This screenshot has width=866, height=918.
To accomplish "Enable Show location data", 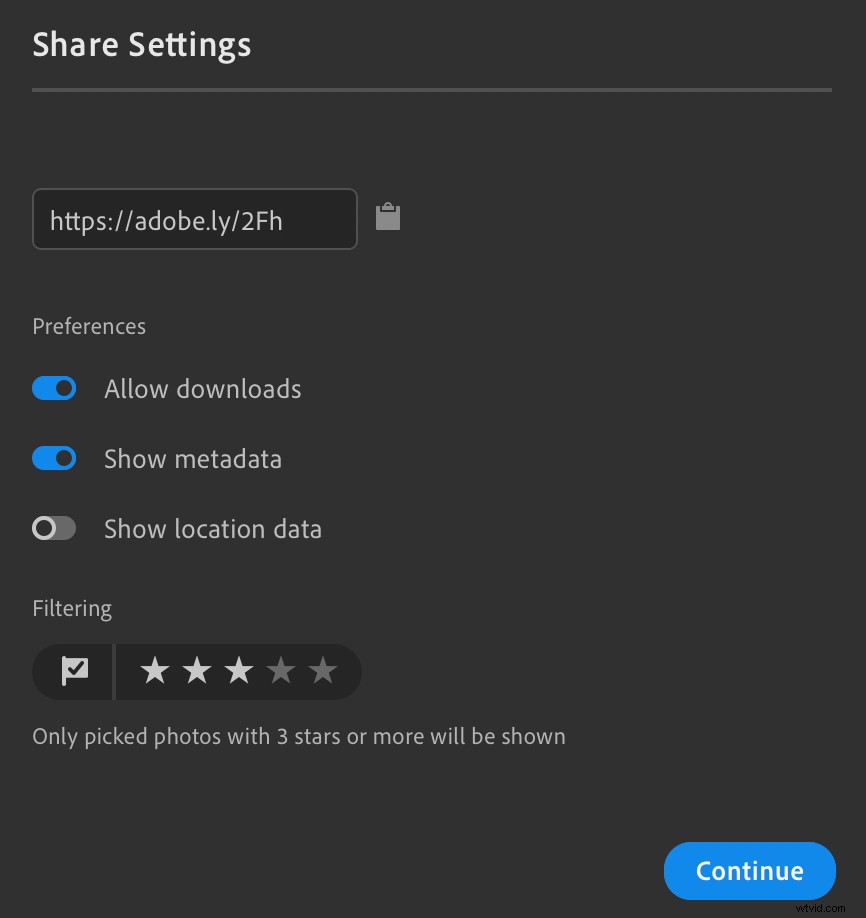I will point(54,528).
